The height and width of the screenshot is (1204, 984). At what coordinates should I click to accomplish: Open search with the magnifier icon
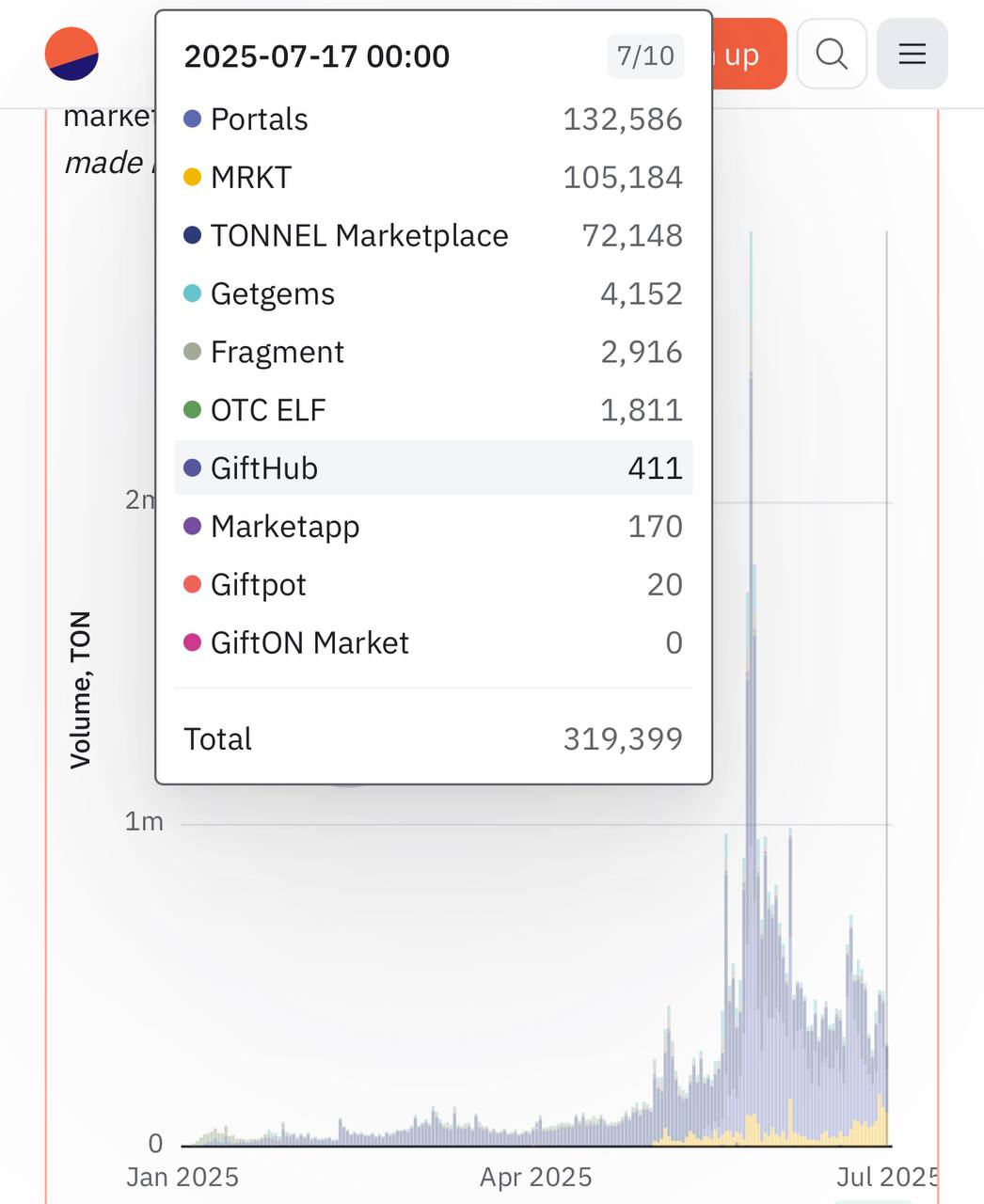coord(832,54)
